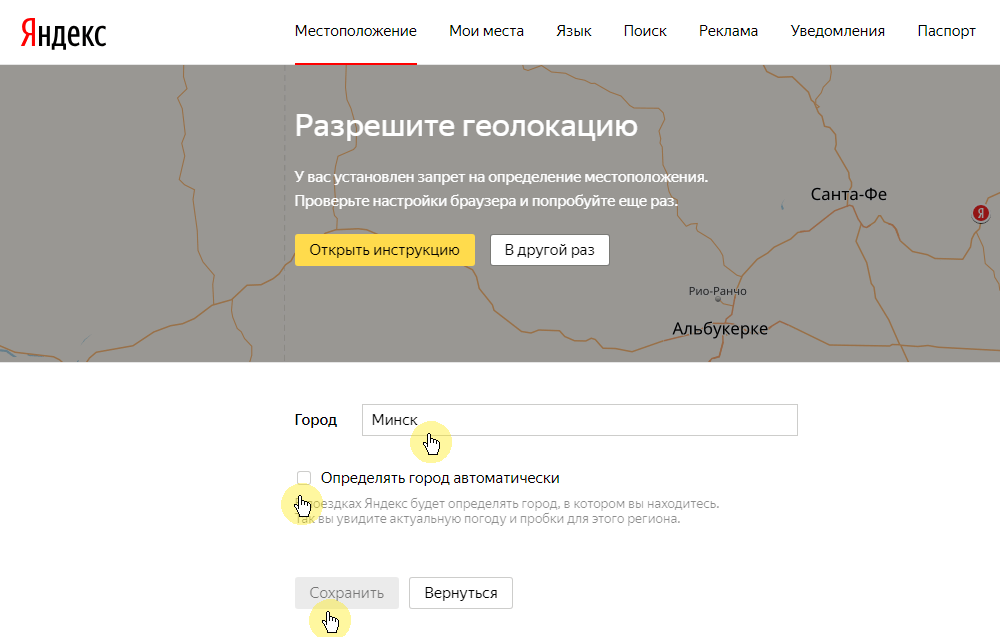Click the Разрешите геолокацию heading
This screenshot has width=1000, height=637.
(465, 126)
